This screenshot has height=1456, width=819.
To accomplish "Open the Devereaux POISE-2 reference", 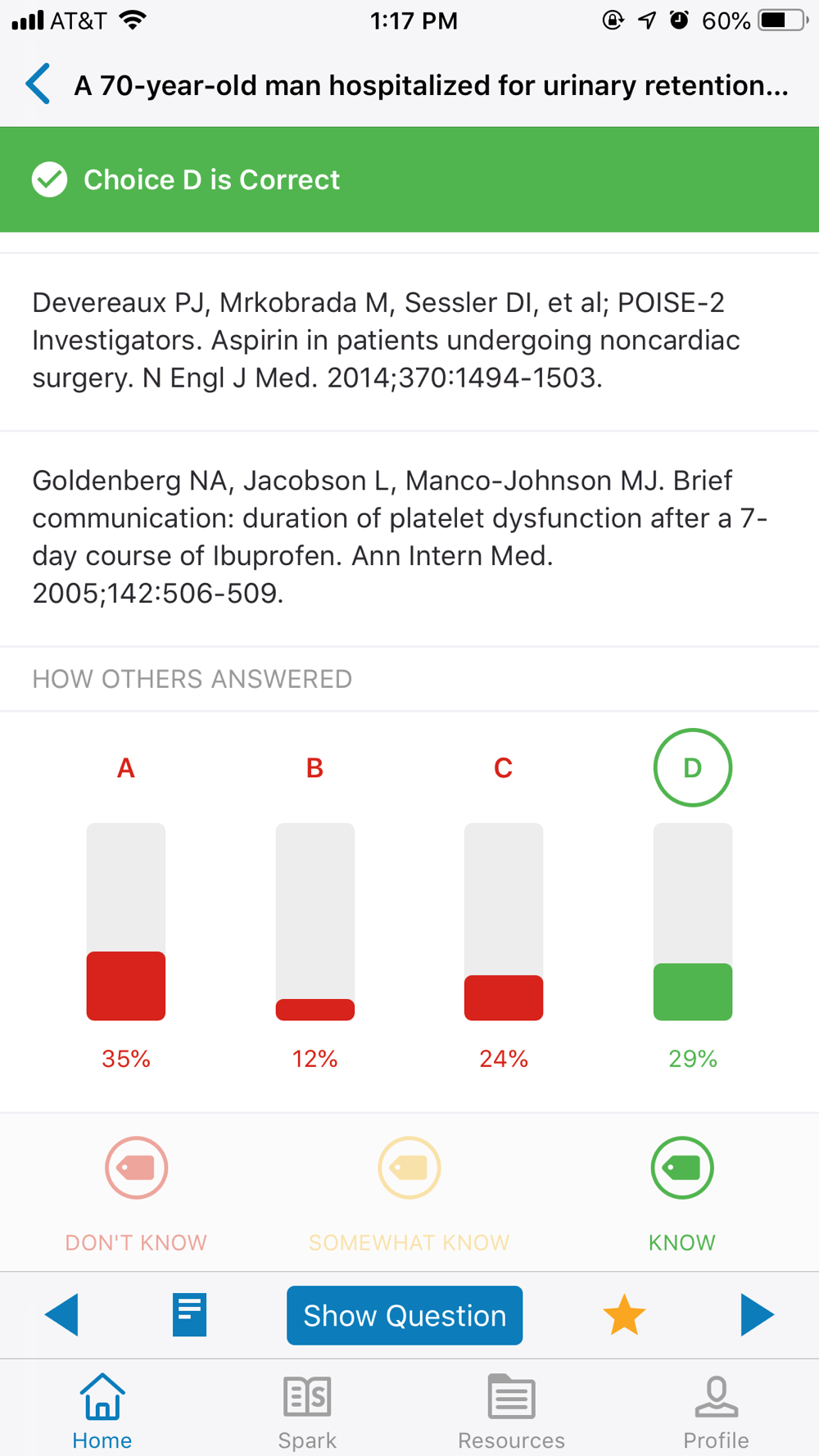I will [x=385, y=340].
